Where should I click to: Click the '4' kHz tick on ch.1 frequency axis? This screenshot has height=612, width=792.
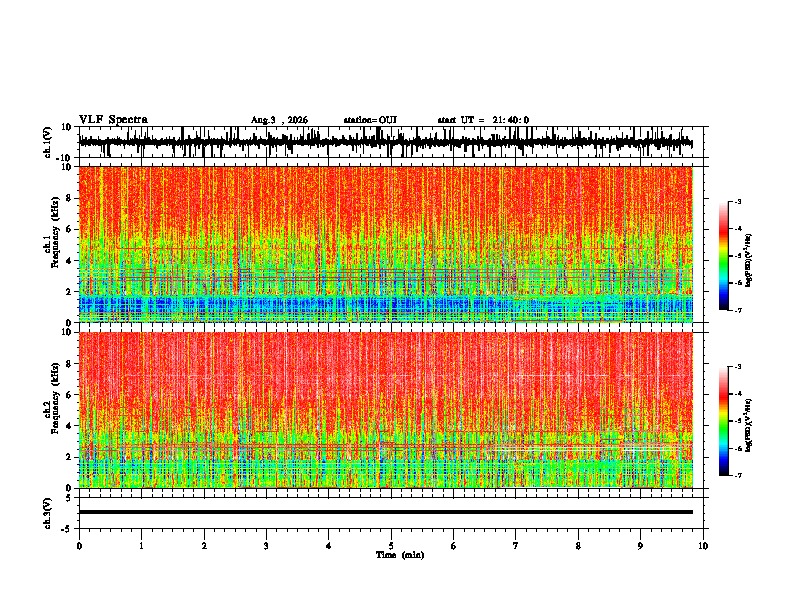click(x=69, y=261)
